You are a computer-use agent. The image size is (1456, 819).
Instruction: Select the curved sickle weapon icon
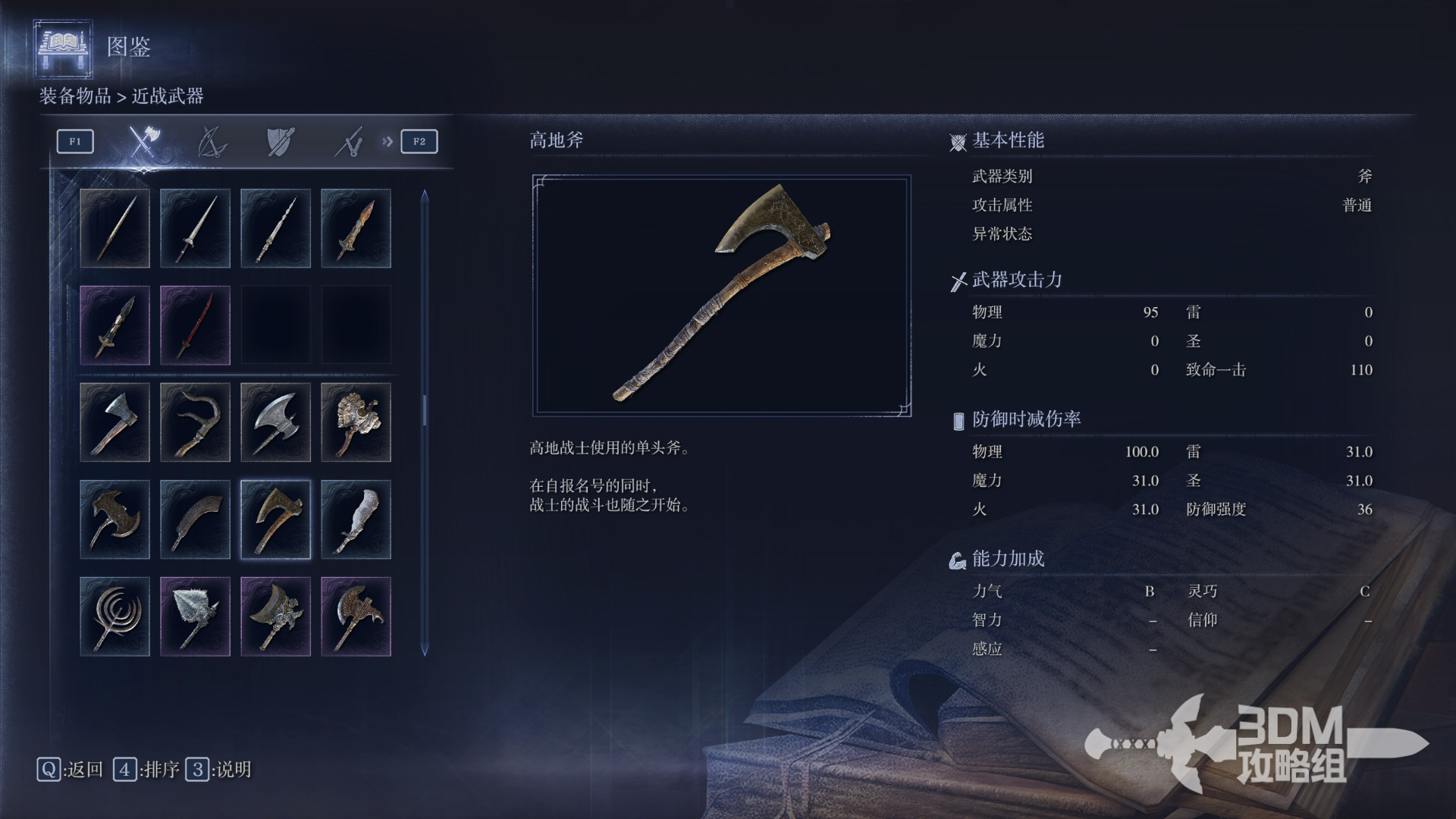coord(195,422)
